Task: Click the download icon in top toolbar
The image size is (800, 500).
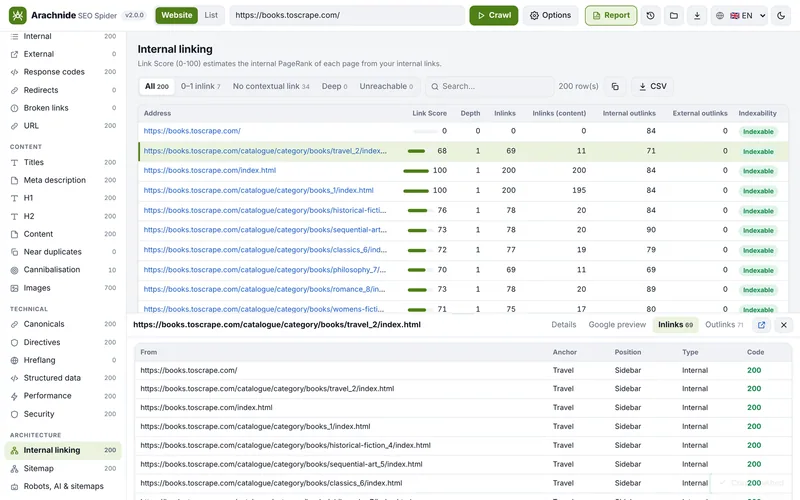Action: [697, 15]
